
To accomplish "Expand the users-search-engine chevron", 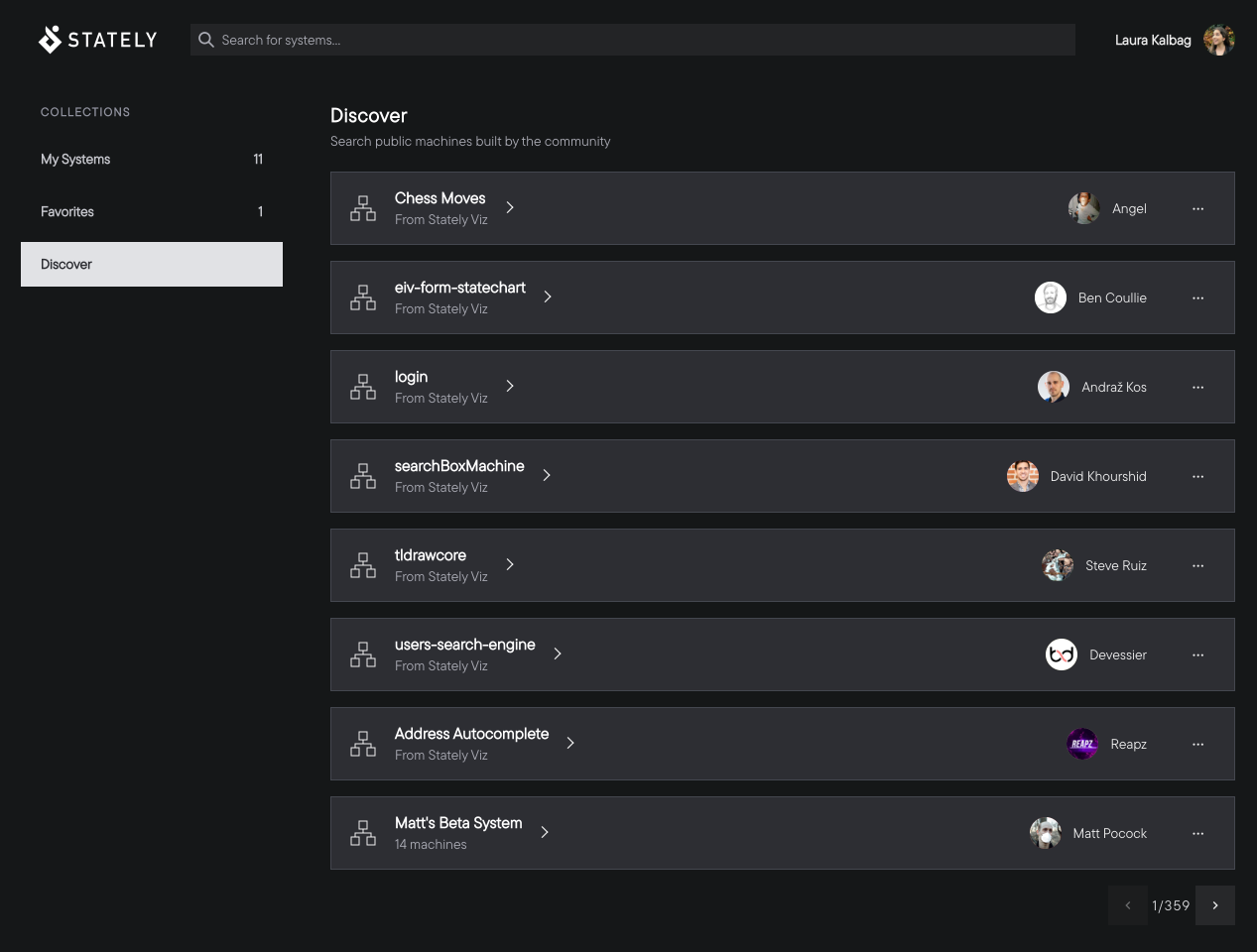I will [558, 654].
